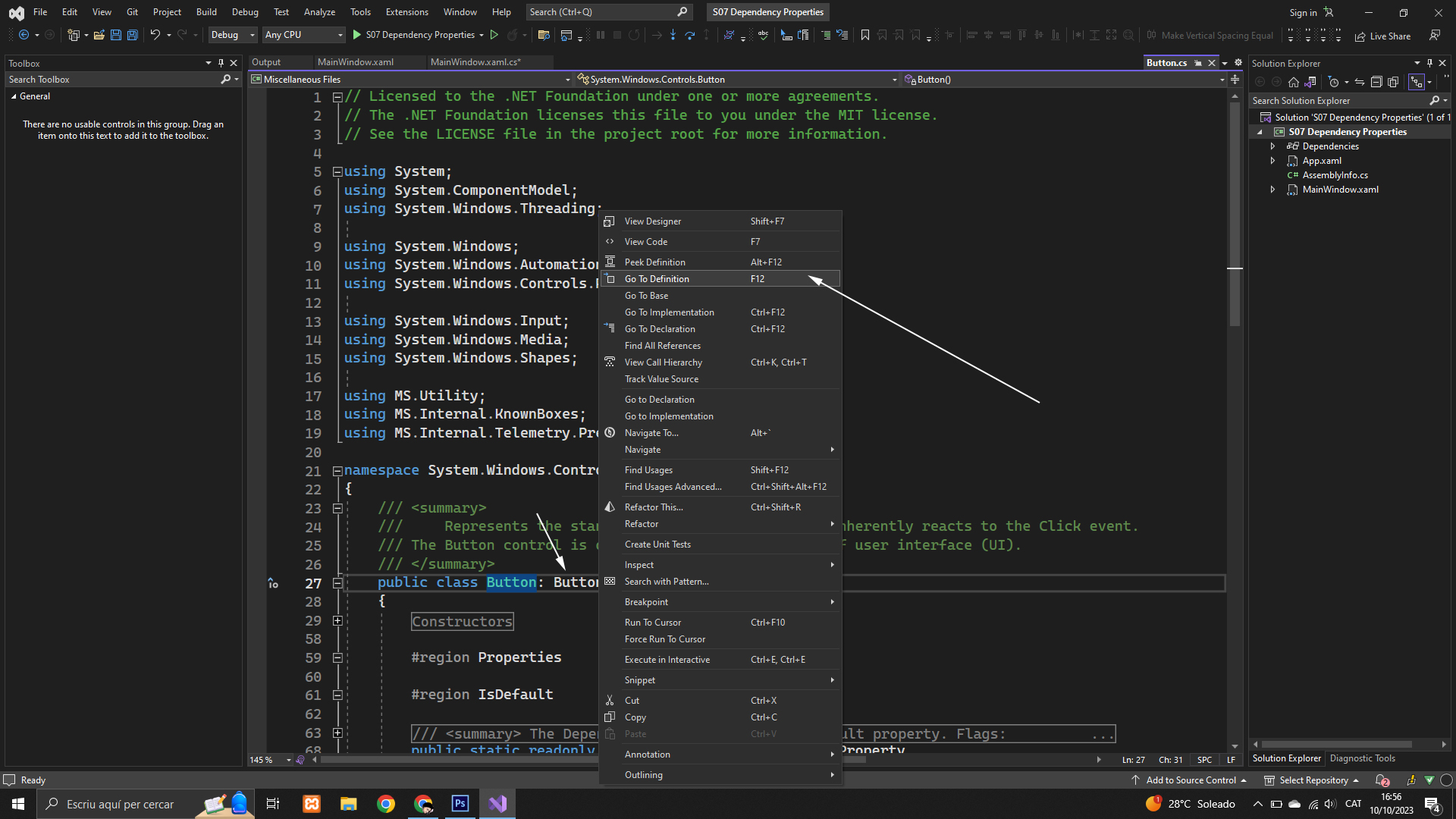Toggle Show All Files in Solution Explorer
This screenshot has width=1456, height=819.
pos(1393,82)
